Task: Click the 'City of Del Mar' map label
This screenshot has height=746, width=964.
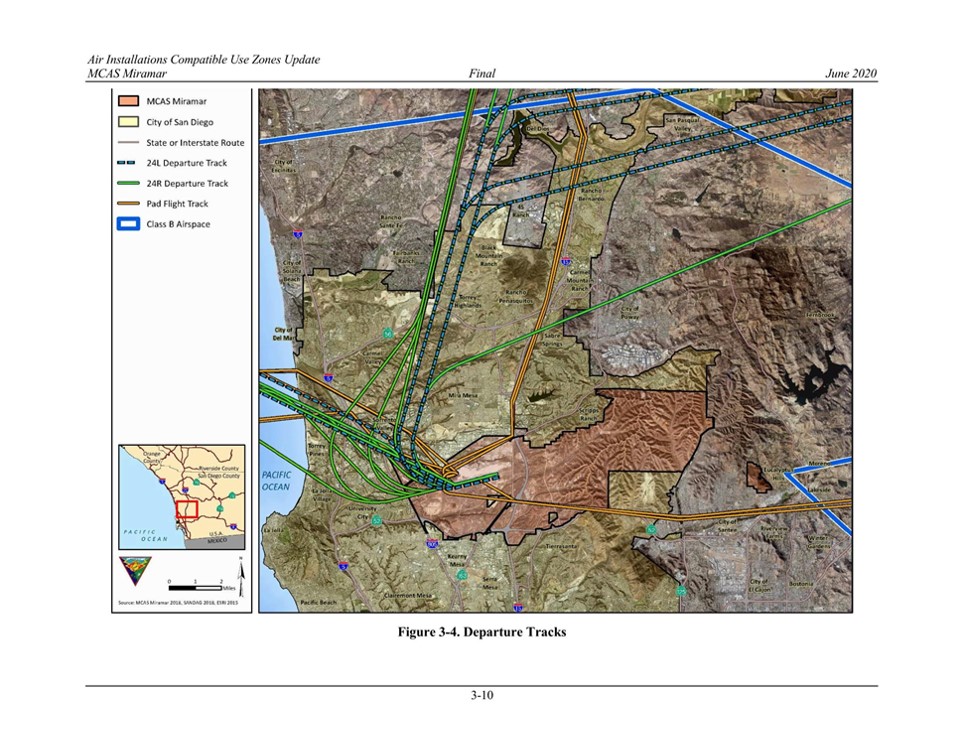Action: click(x=283, y=334)
